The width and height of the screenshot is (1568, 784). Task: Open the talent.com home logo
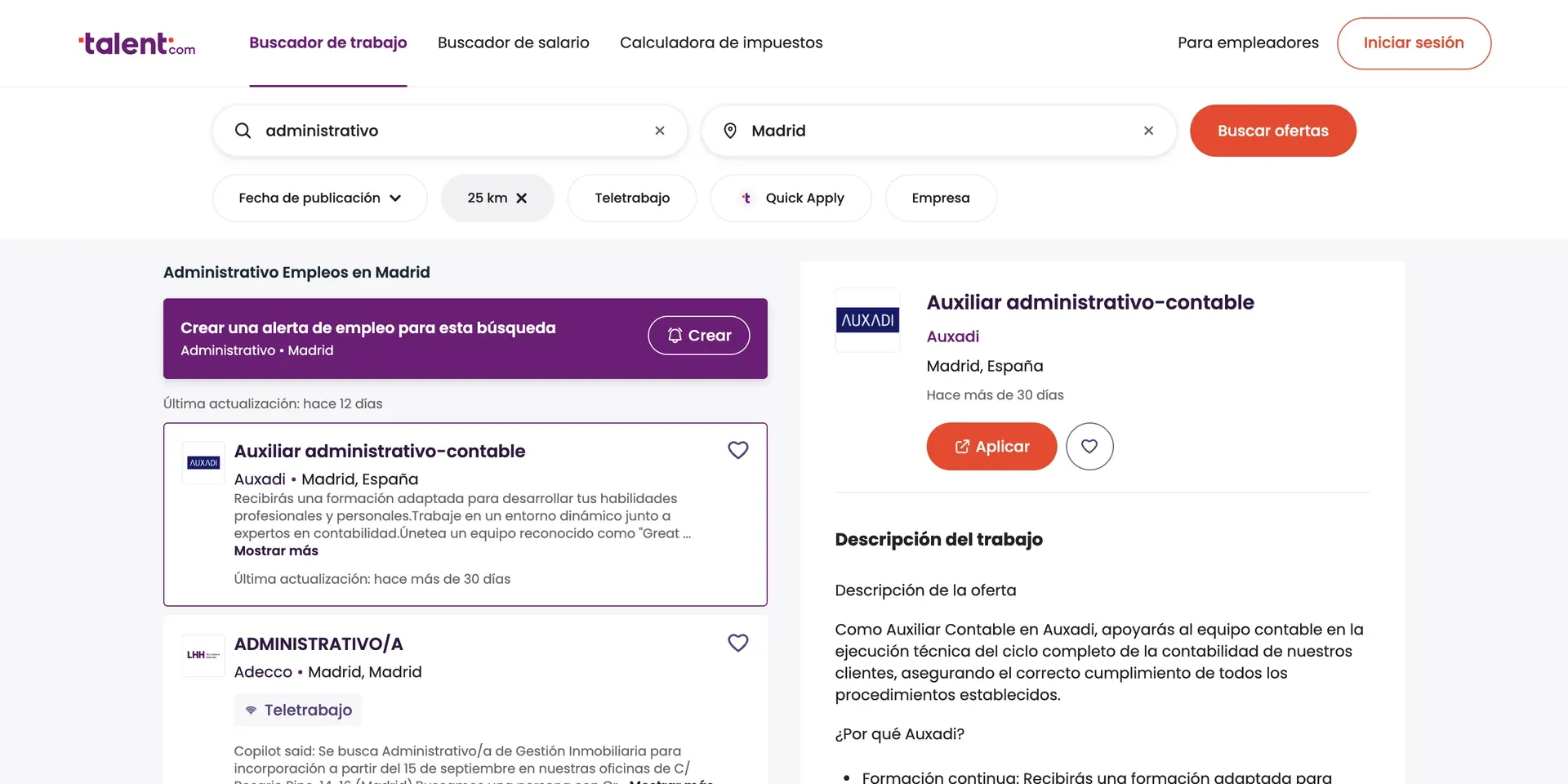coord(137,43)
